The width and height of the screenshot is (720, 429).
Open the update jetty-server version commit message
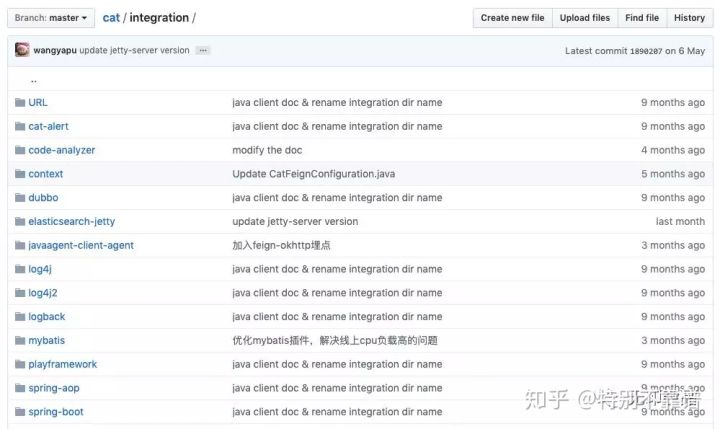pos(134,50)
